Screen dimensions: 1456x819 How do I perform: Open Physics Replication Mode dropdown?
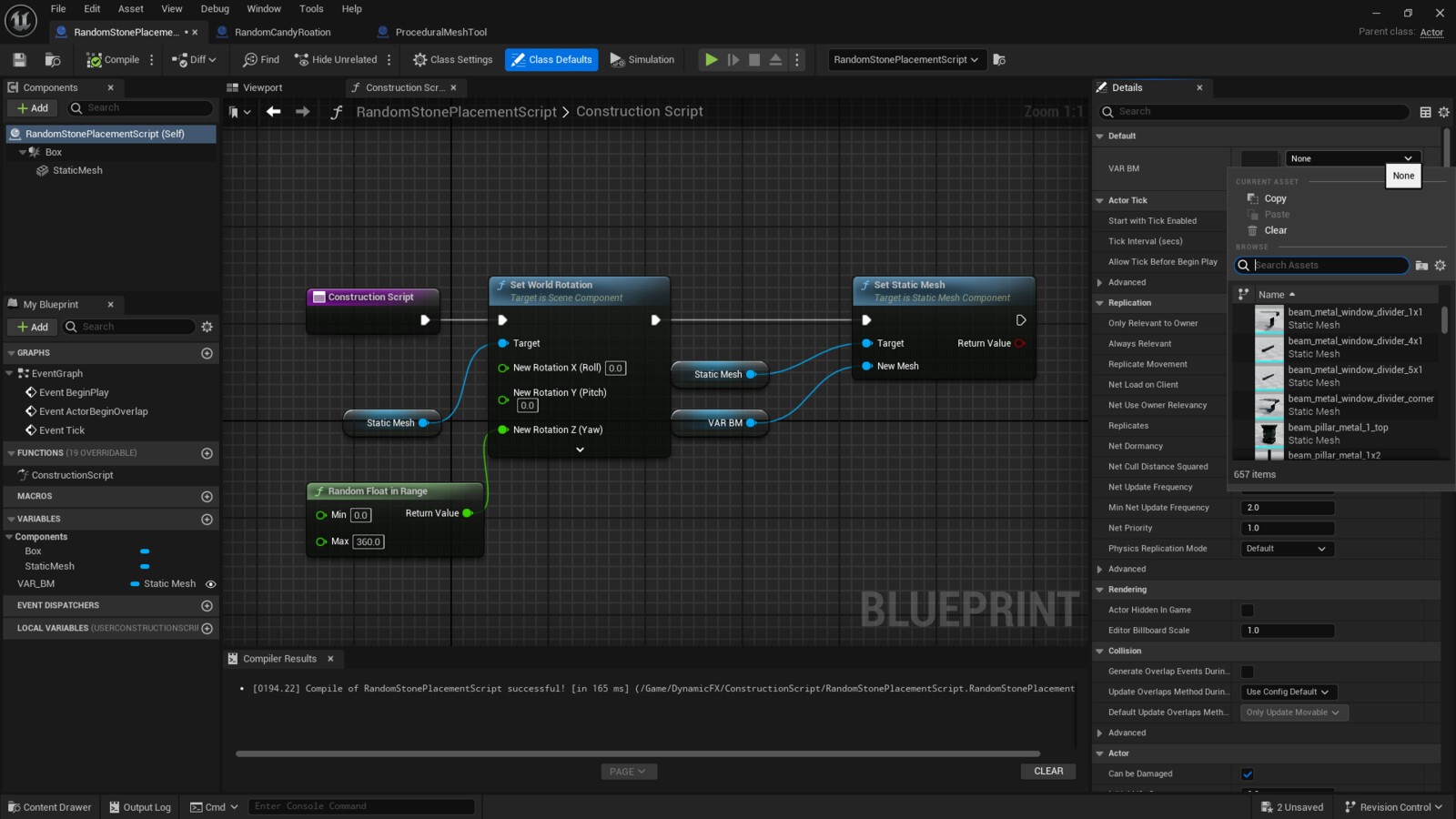click(x=1287, y=549)
